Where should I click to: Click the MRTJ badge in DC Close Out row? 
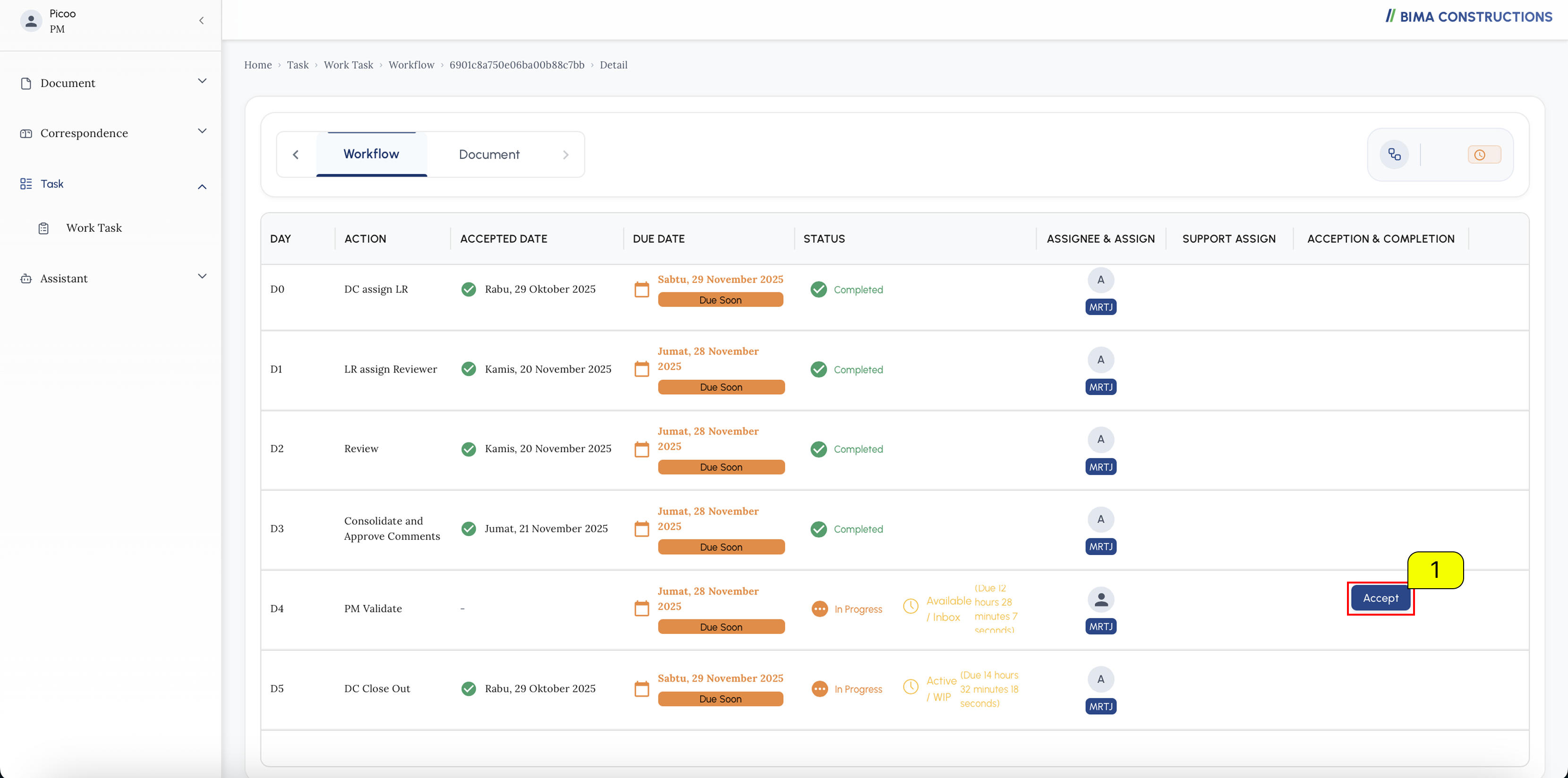[1100, 706]
